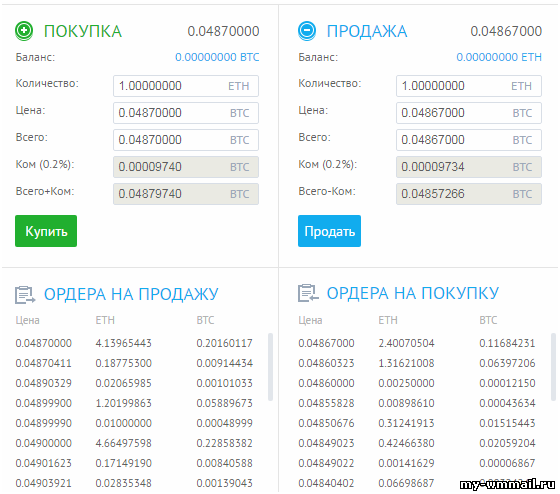This screenshot has height=494, width=560.
Task: Click BTC total 0.11684231 in buy orders
Action: coord(508,343)
